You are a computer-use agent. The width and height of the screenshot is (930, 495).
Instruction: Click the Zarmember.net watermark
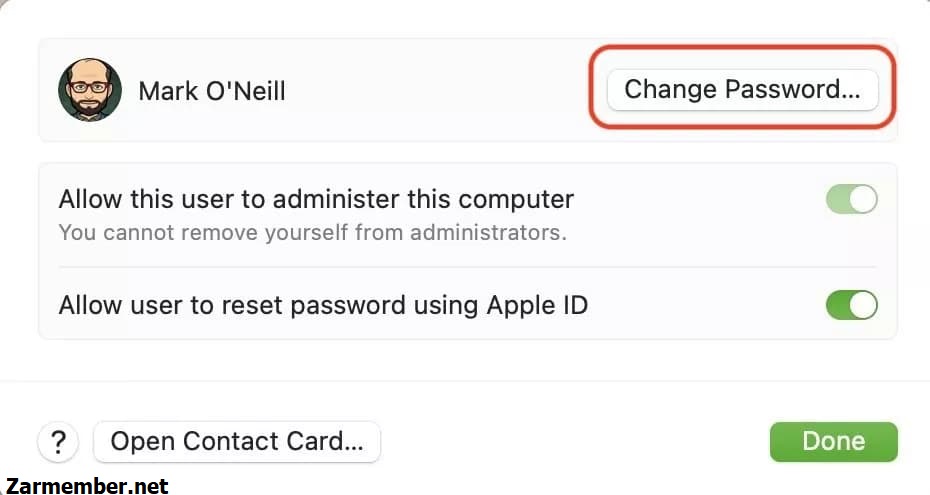pos(87,486)
